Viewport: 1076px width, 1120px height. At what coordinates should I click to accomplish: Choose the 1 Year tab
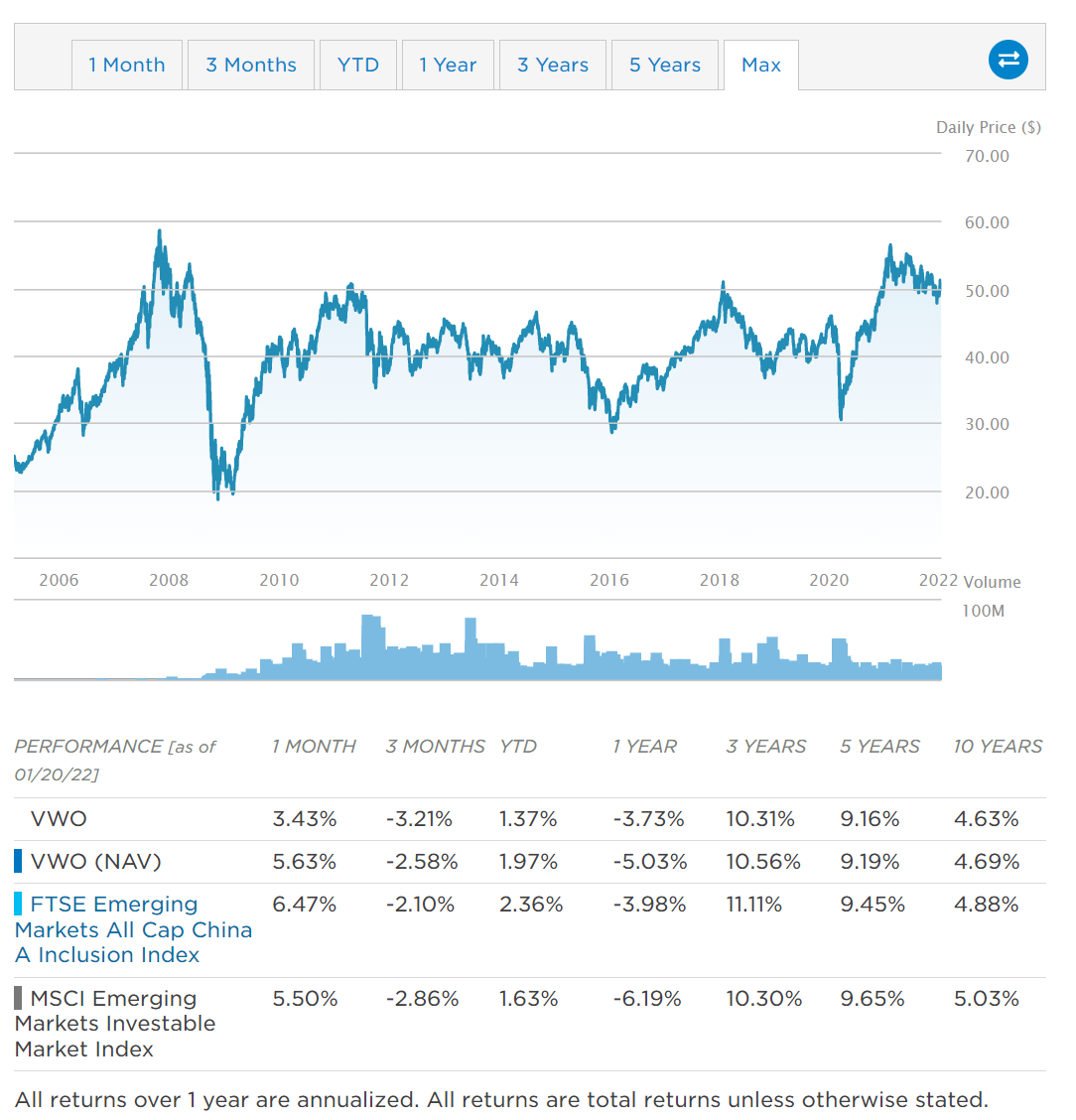[x=448, y=65]
